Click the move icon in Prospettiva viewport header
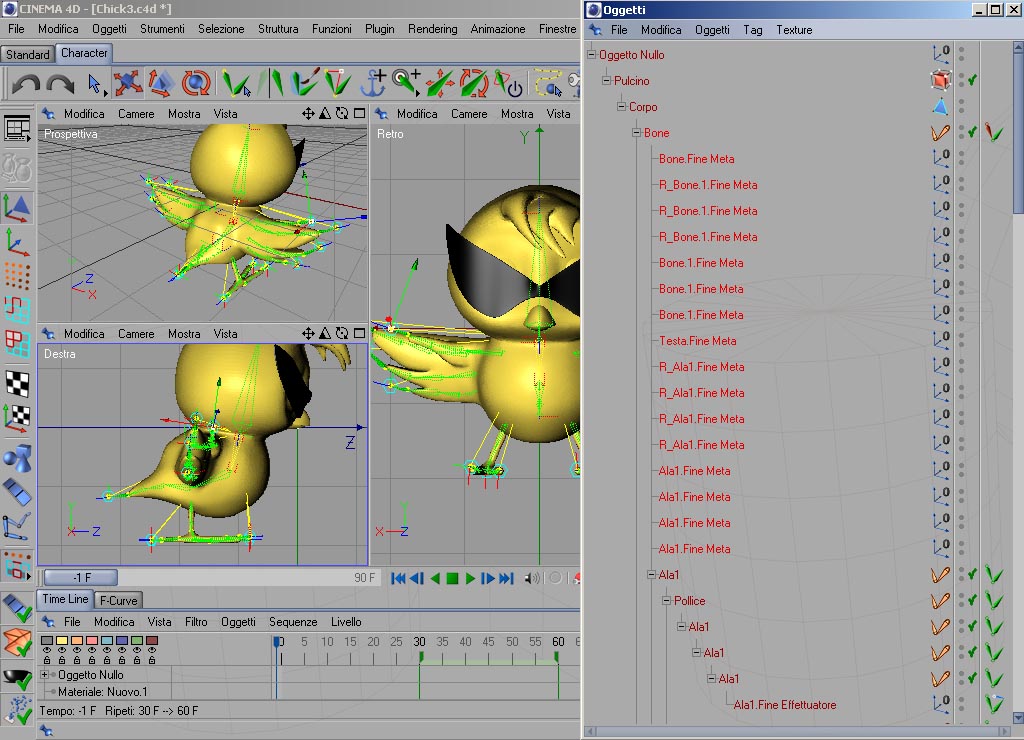The height and width of the screenshot is (740, 1024). [x=308, y=114]
